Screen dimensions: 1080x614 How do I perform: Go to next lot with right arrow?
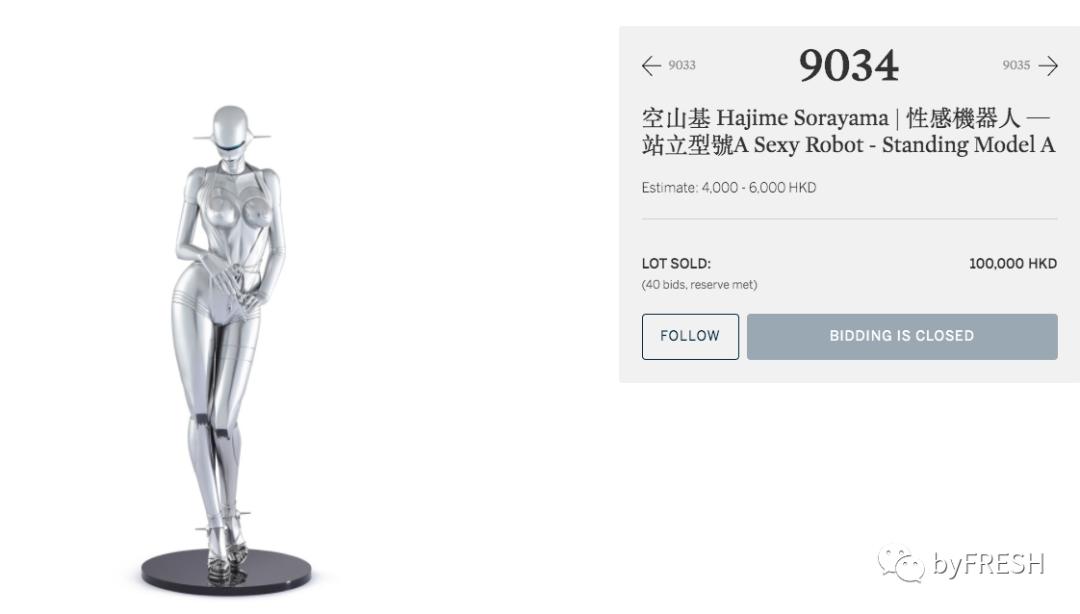1048,65
